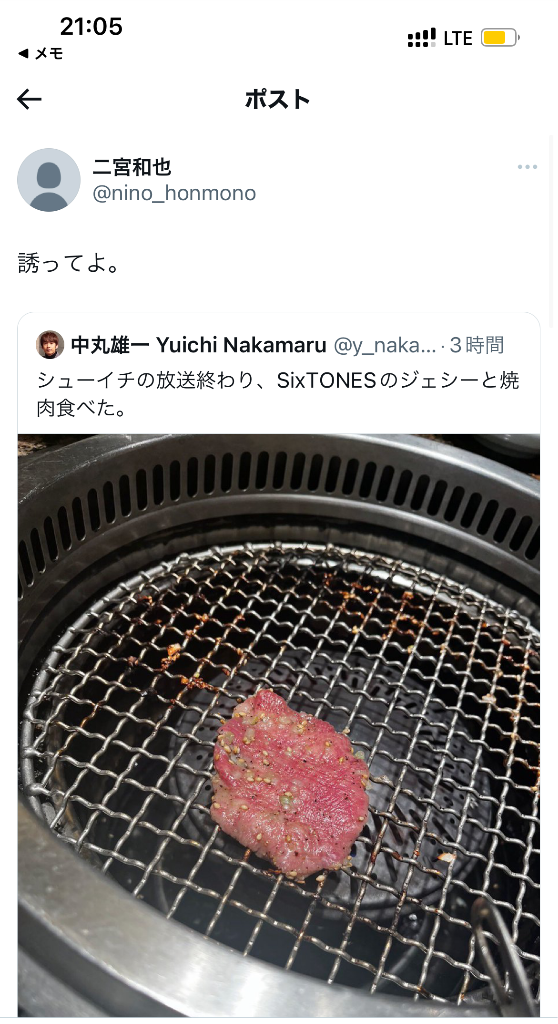Tap the 3時間 timestamp on the quoted post
Viewport: 558px width, 1024px height.
(477, 345)
